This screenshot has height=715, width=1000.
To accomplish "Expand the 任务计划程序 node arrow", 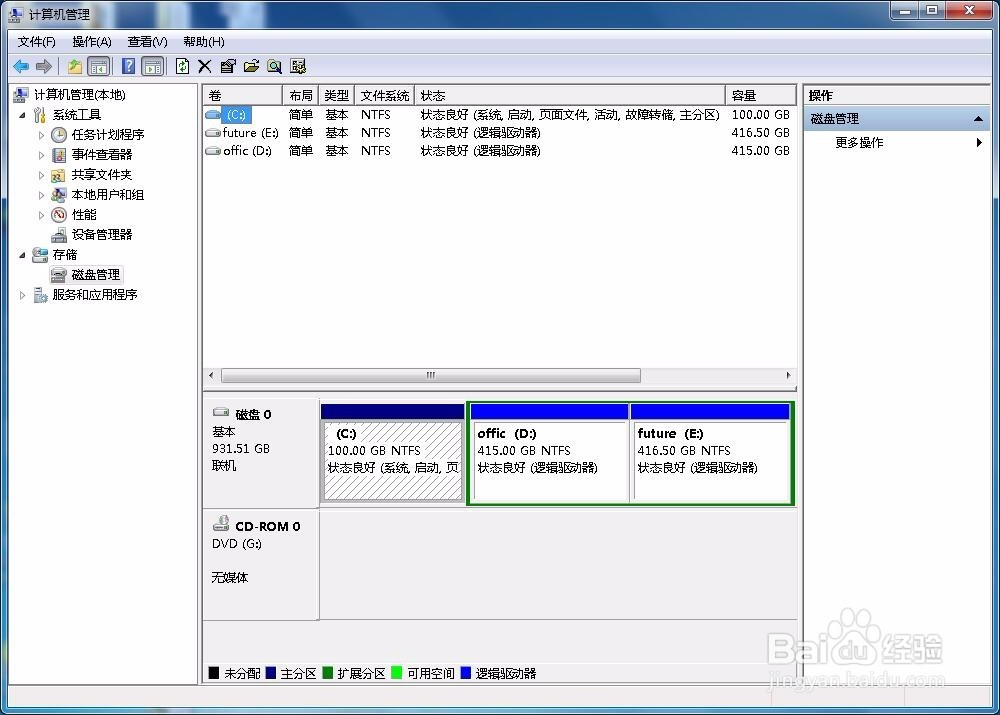I will [41, 135].
